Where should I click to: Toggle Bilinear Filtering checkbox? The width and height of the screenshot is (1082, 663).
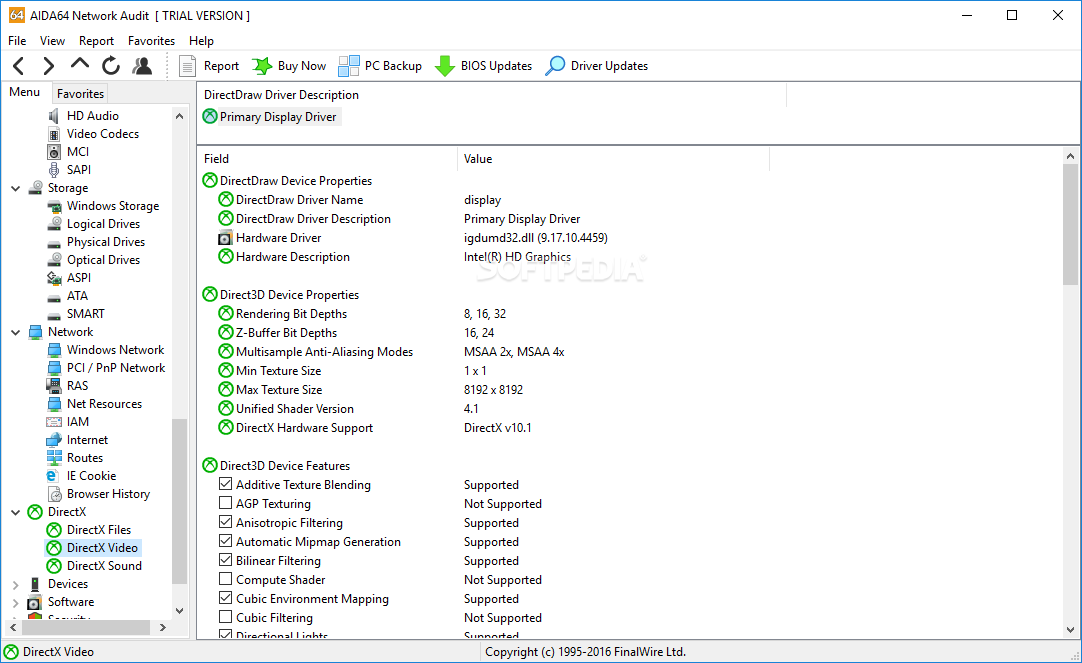226,560
